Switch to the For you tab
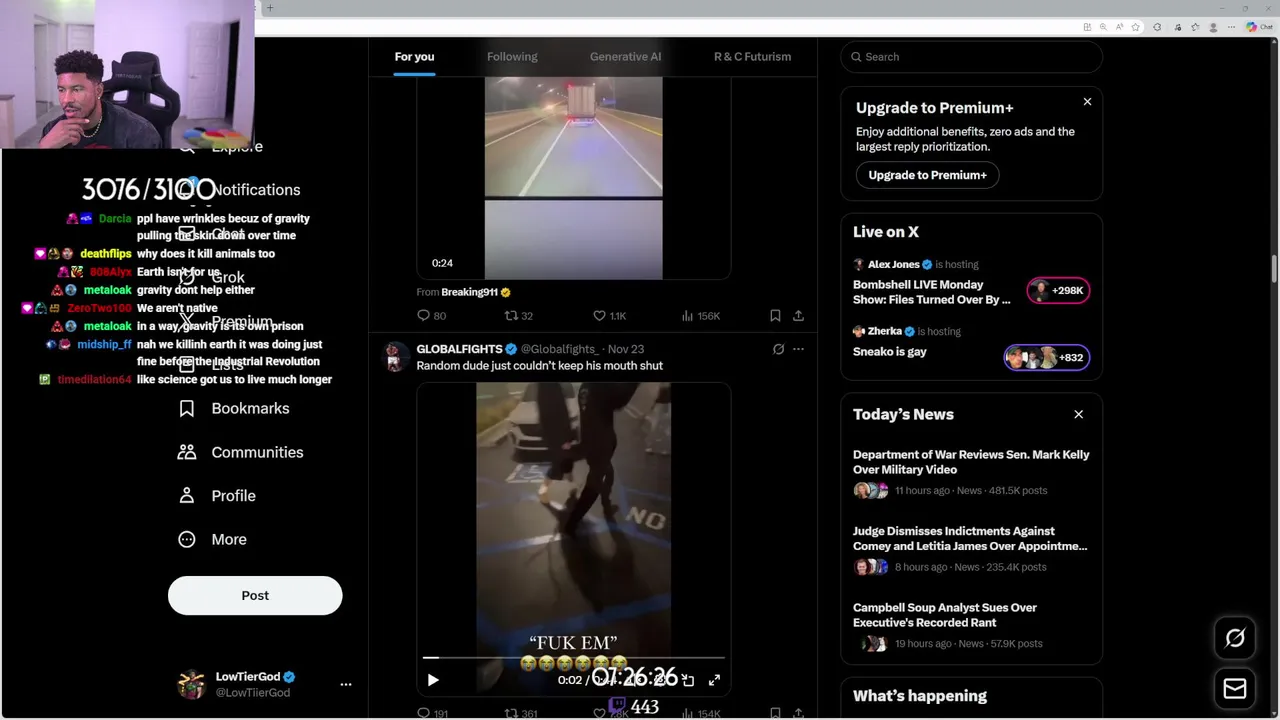The height and width of the screenshot is (720, 1280). pyautogui.click(x=414, y=57)
